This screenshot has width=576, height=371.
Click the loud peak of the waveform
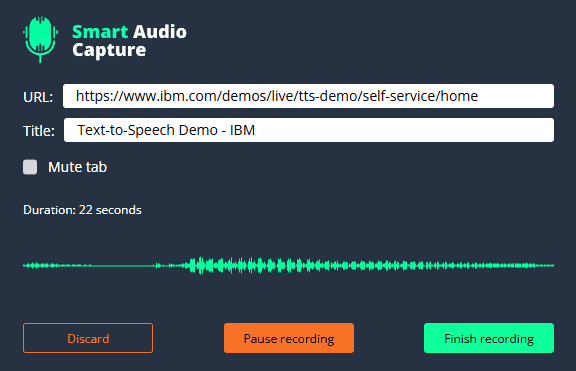click(201, 265)
